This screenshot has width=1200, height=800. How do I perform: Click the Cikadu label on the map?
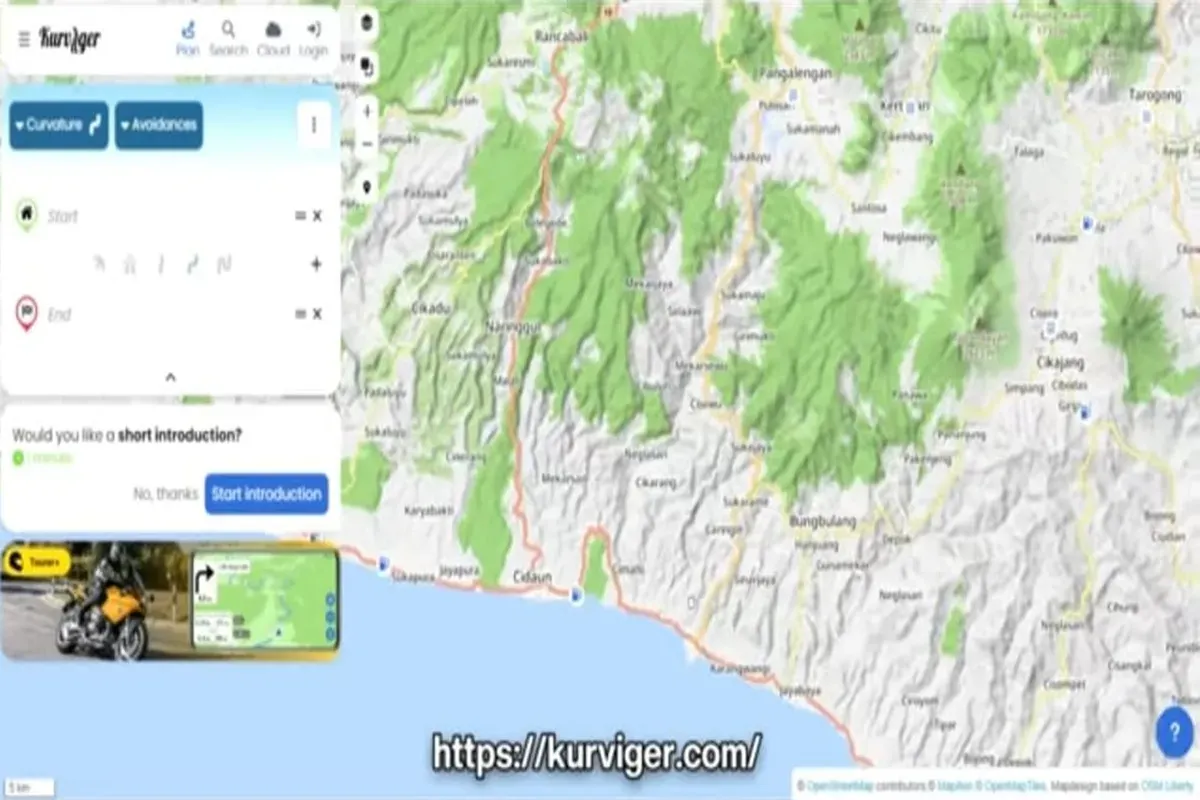pos(430,308)
